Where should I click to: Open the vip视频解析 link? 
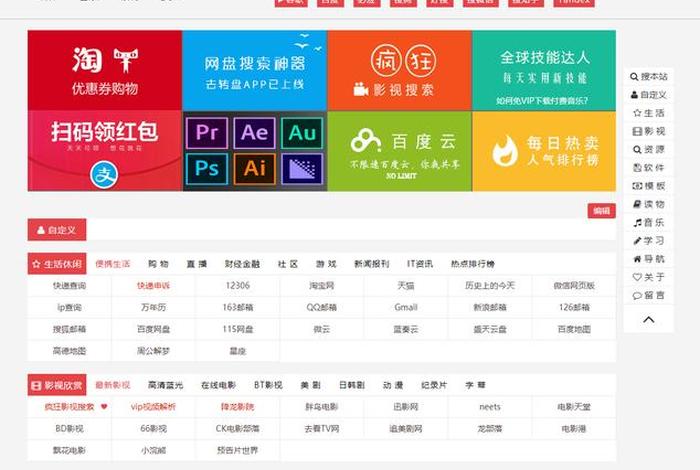[x=153, y=407]
